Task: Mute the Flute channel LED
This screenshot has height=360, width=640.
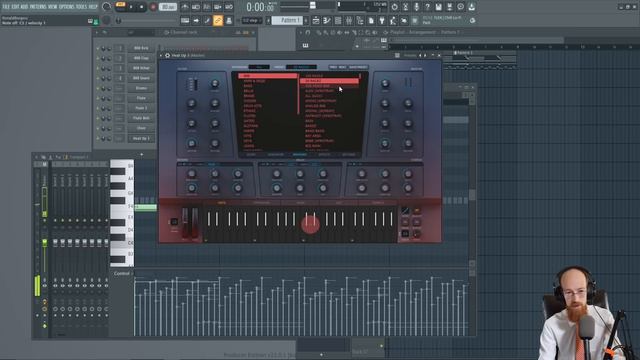Action: tap(98, 98)
